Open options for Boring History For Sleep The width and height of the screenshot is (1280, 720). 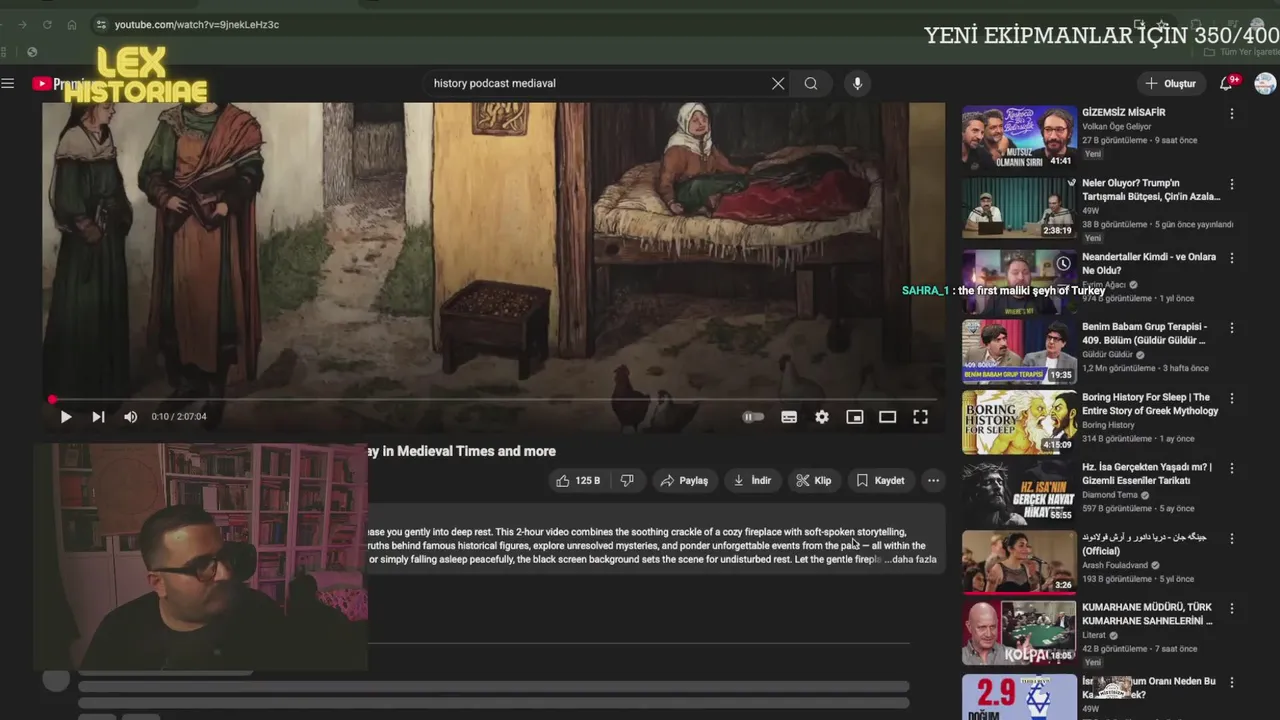point(1232,398)
